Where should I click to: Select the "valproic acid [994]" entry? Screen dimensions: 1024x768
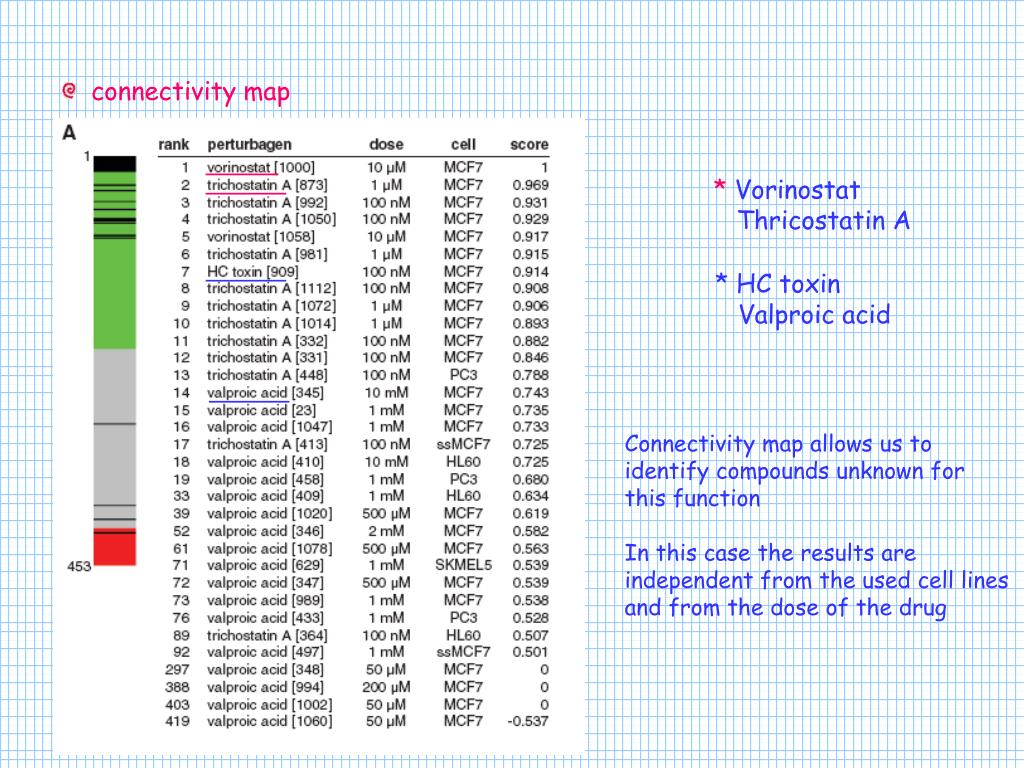[265, 687]
